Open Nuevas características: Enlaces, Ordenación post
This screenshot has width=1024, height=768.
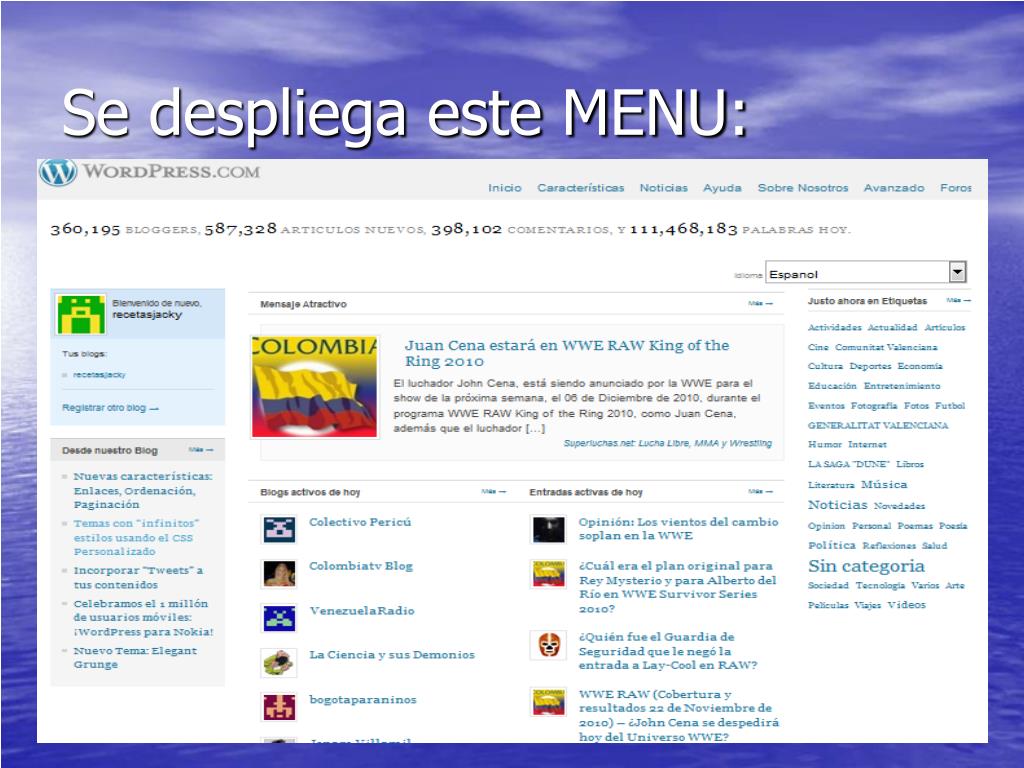143,490
